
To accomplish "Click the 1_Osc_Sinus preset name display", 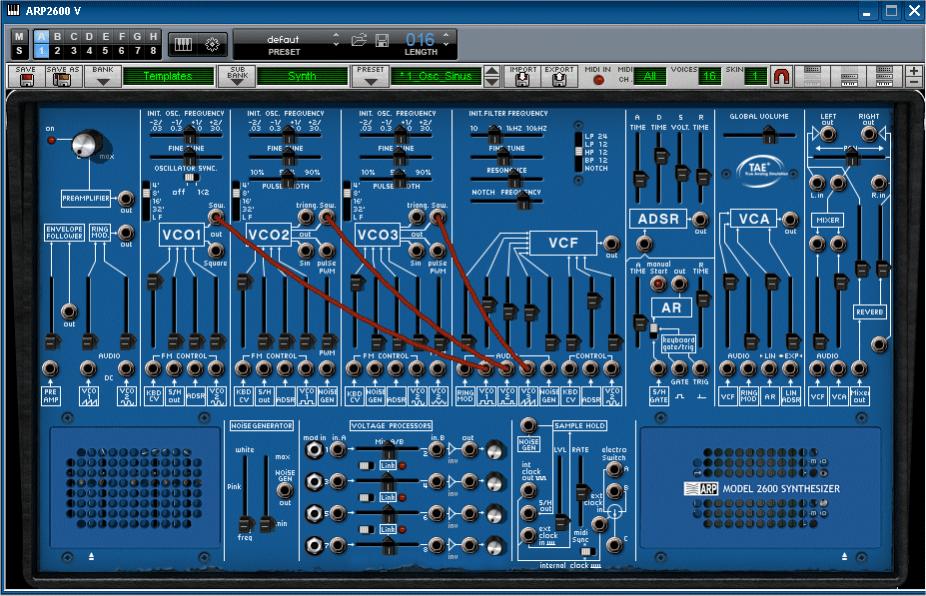I will pyautogui.click(x=436, y=76).
